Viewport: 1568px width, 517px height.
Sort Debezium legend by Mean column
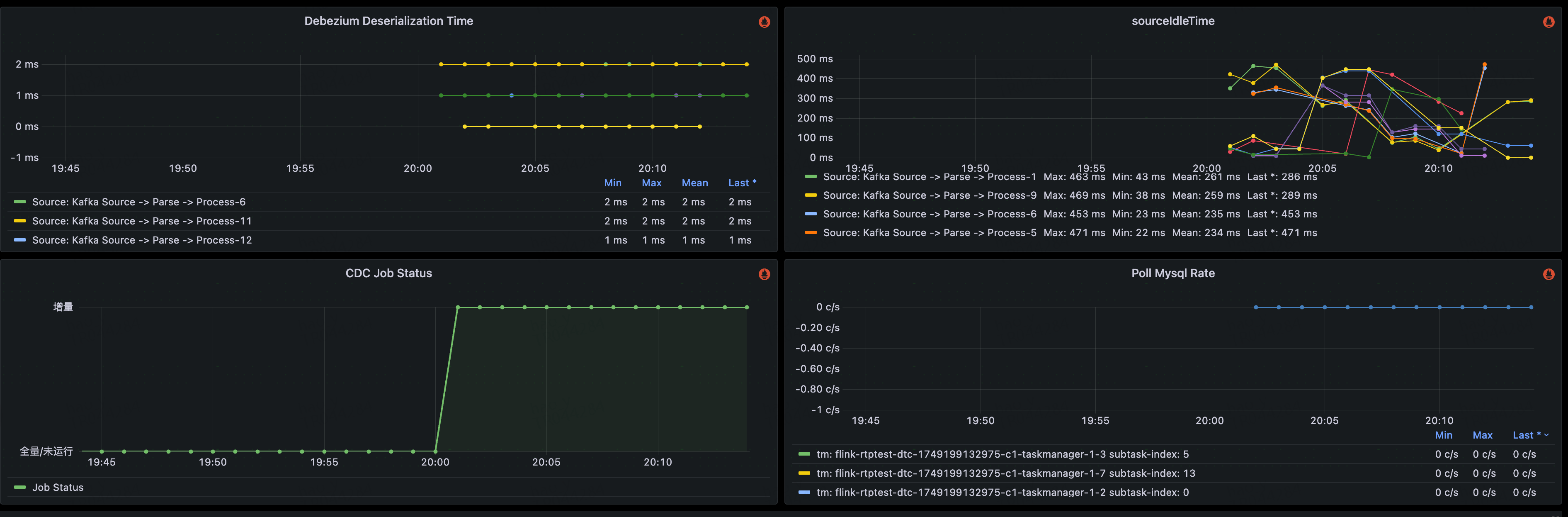(694, 183)
